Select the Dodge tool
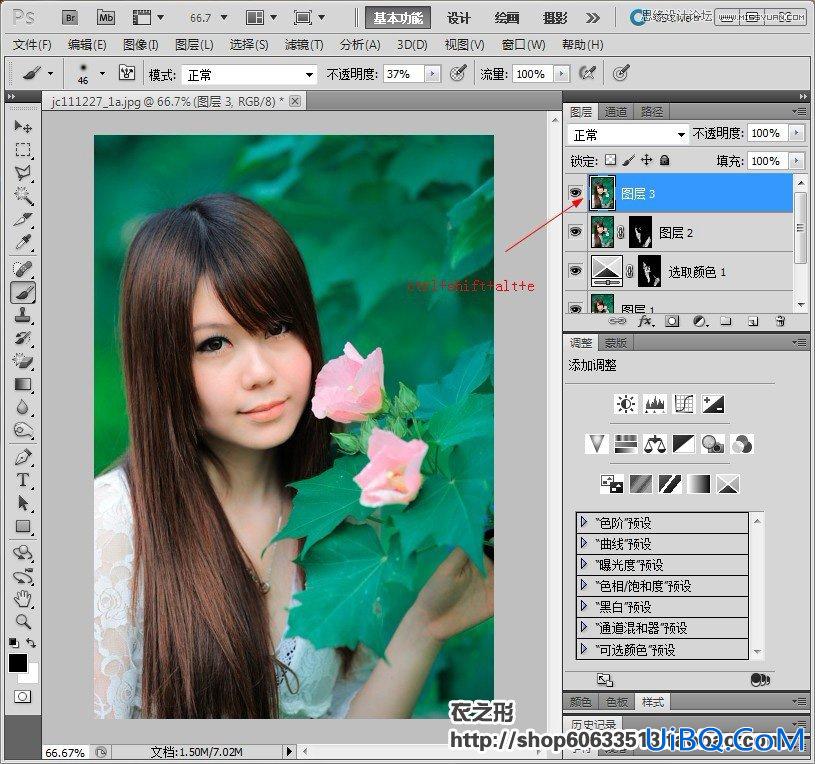The image size is (815, 764). pyautogui.click(x=22, y=431)
